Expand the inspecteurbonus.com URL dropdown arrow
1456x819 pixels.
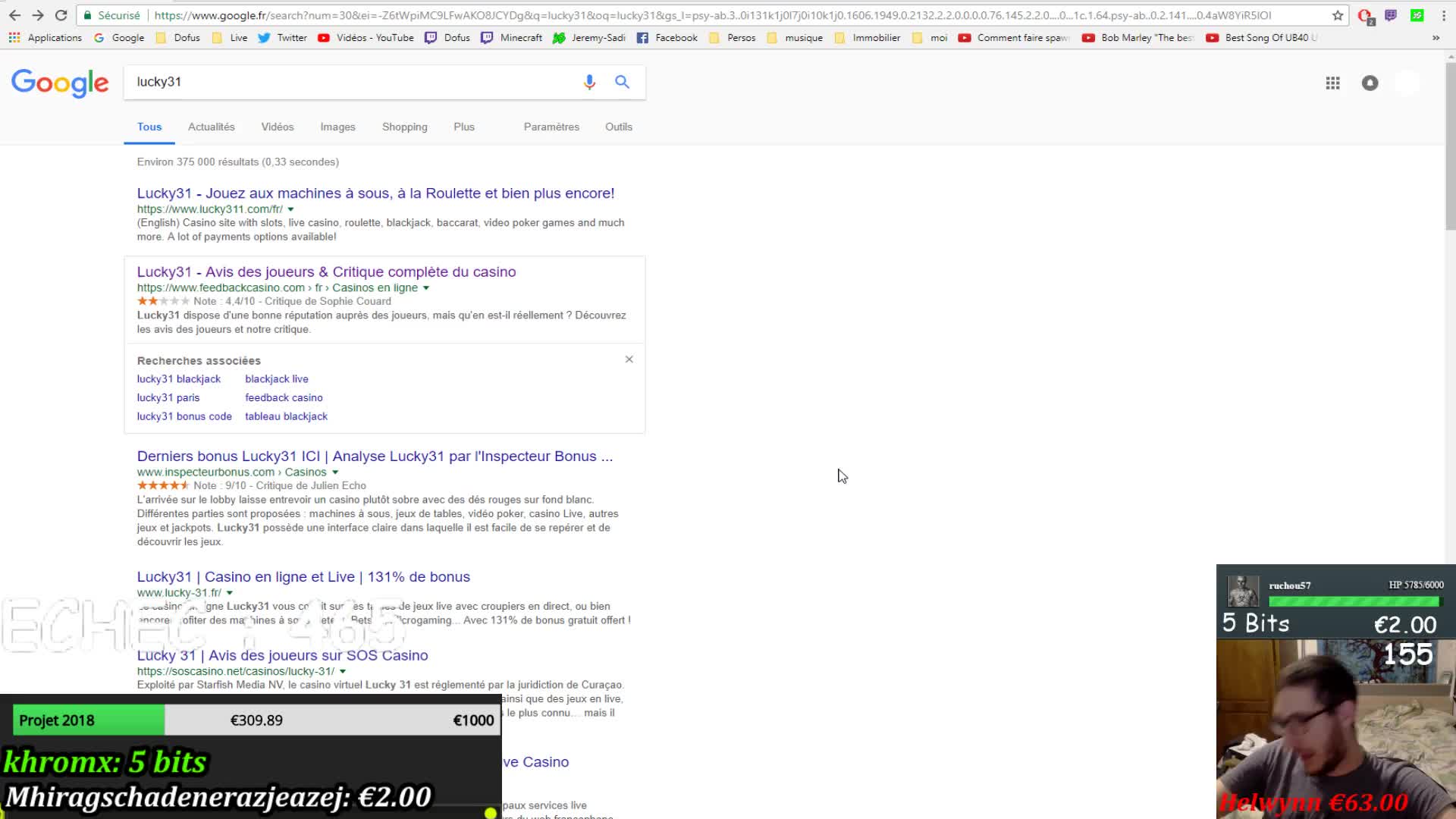[335, 472]
